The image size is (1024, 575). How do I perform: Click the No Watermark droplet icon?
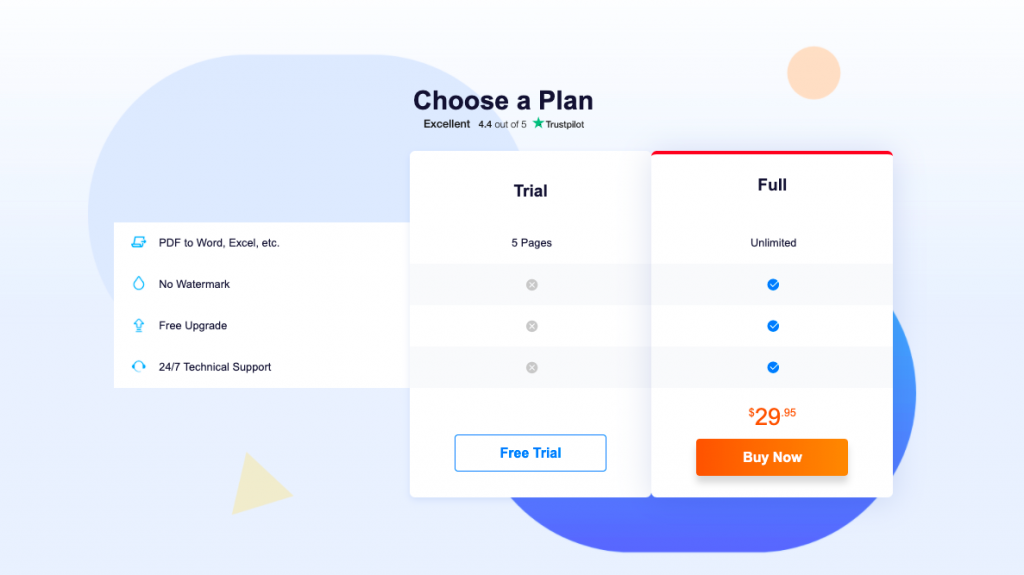coord(138,284)
